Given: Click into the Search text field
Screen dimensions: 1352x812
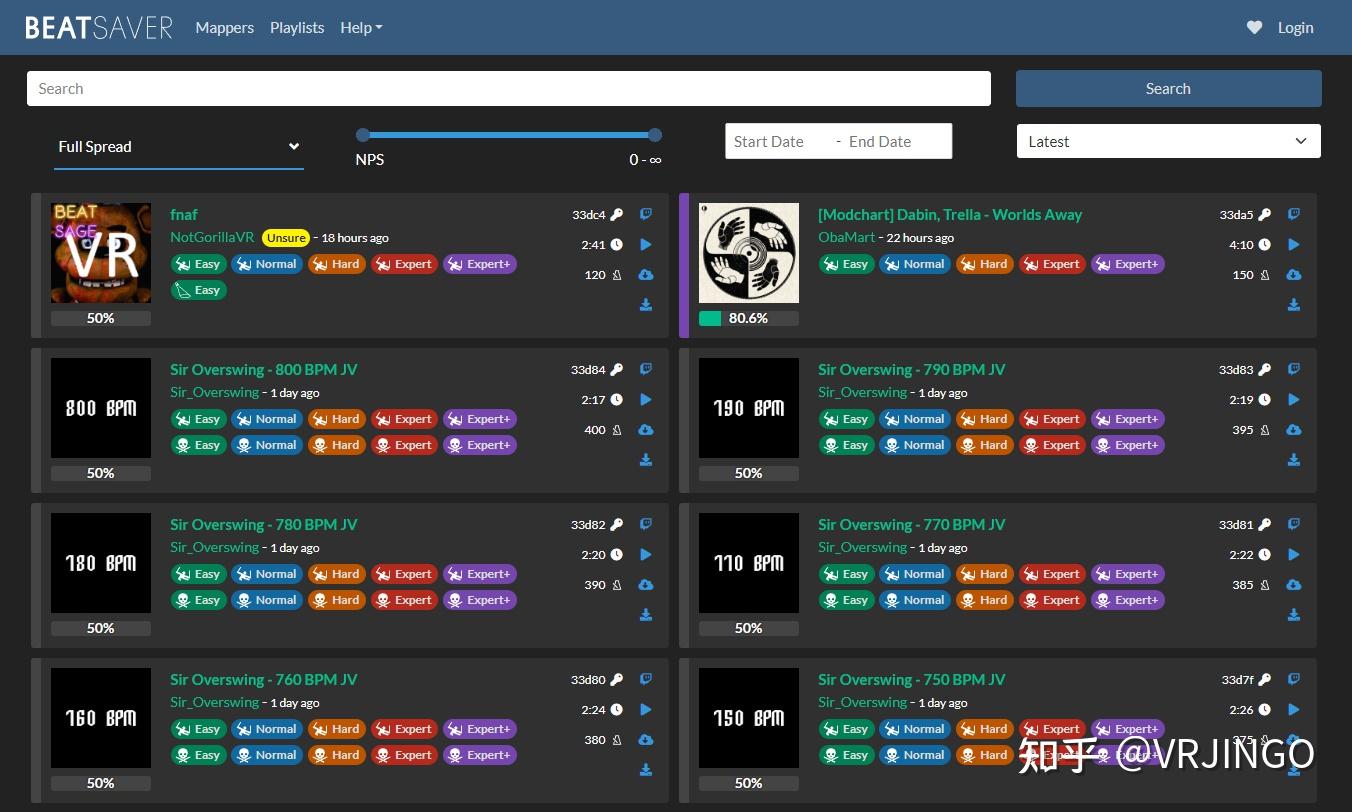Looking at the screenshot, I should 509,89.
